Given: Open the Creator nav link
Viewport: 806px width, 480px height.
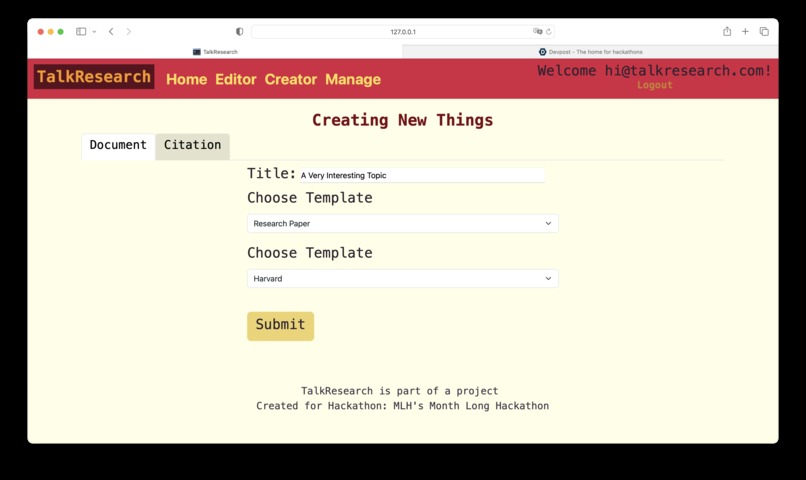Looking at the screenshot, I should (290, 79).
